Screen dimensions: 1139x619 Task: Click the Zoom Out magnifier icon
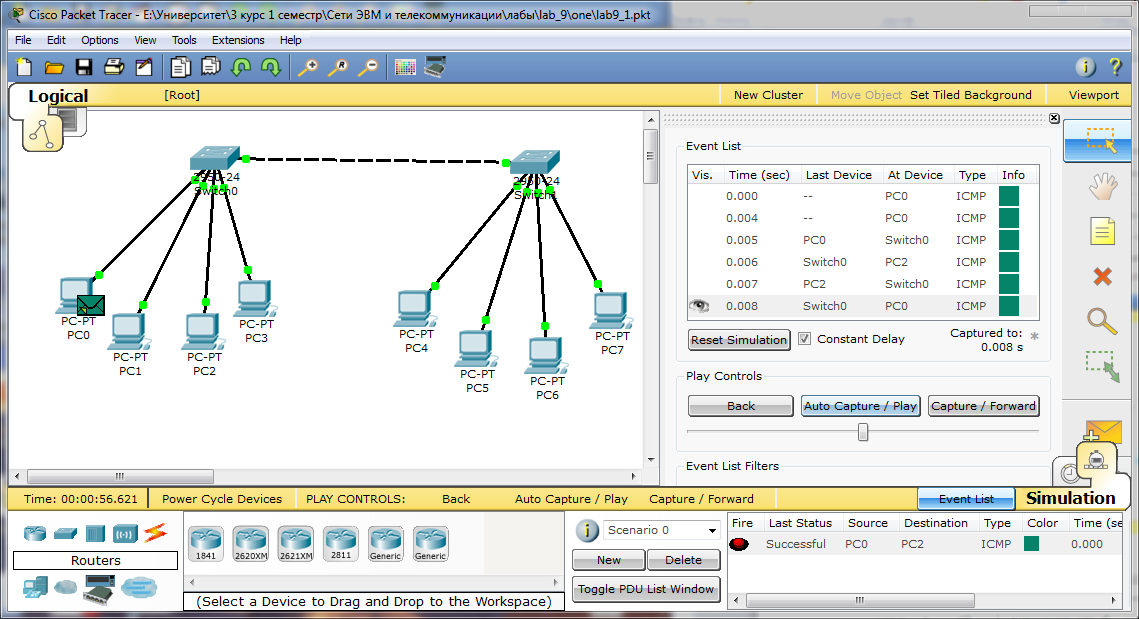click(368, 68)
